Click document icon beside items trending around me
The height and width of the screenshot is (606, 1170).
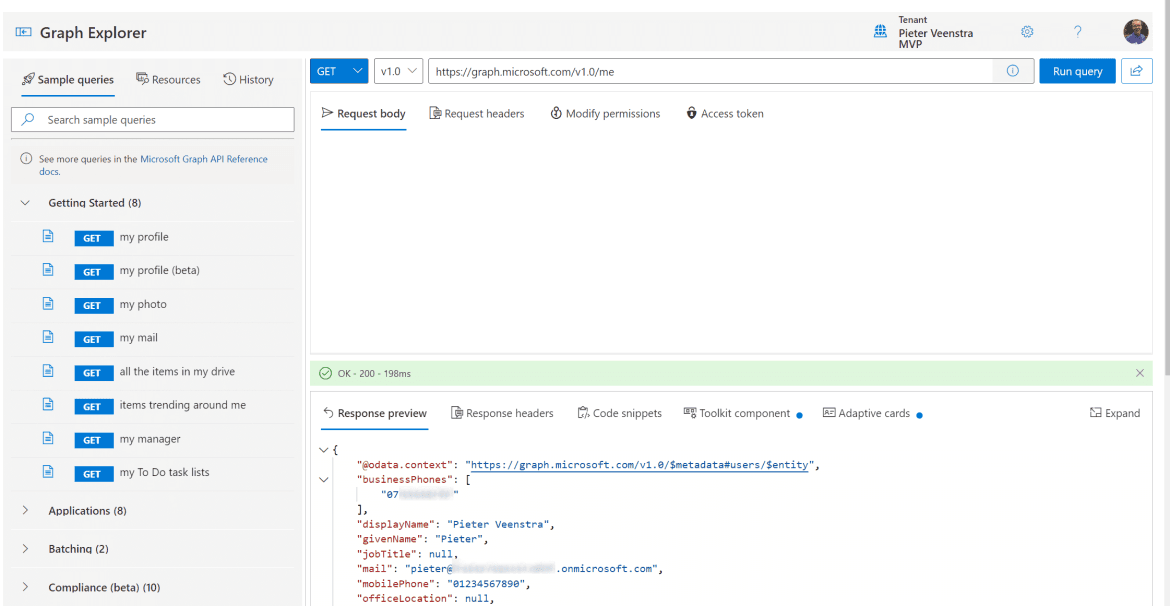click(48, 404)
